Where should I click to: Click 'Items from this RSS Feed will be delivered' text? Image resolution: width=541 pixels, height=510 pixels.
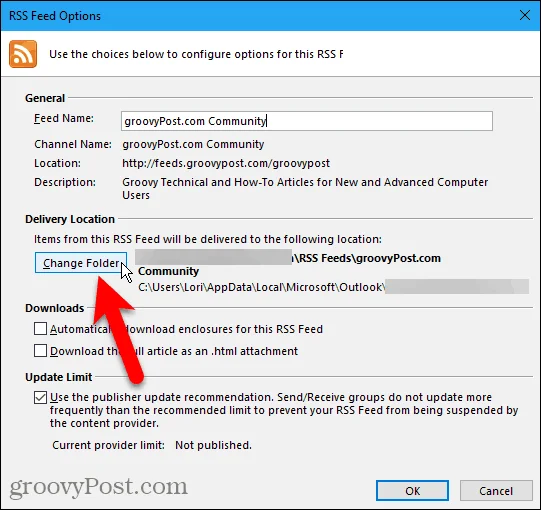(x=208, y=239)
